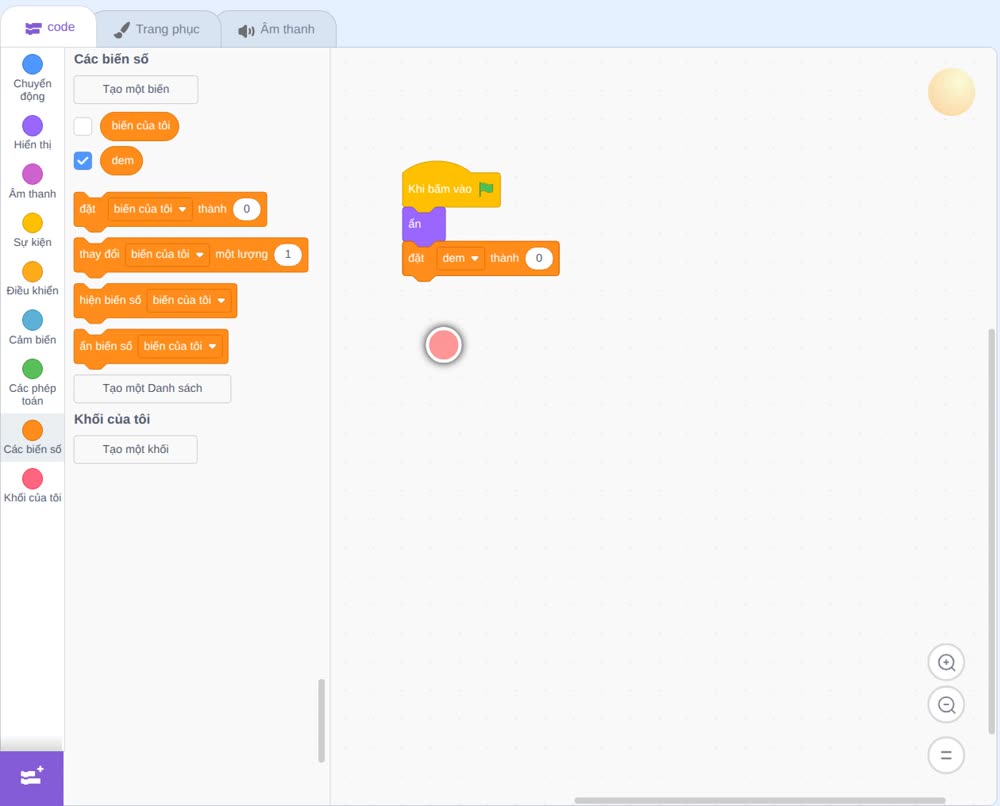Expand variable dropdown in 'hiện biến số' block
This screenshot has height=806, width=1000.
point(189,300)
